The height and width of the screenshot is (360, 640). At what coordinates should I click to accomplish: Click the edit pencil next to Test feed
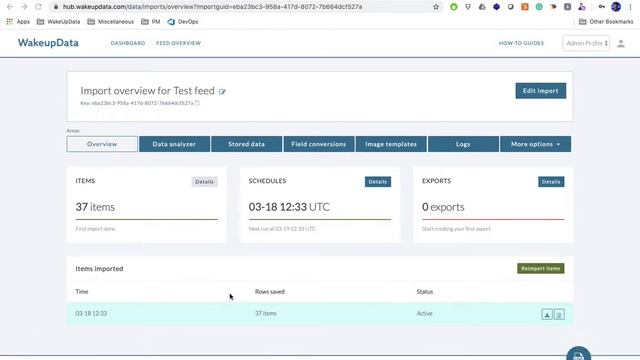coord(222,91)
